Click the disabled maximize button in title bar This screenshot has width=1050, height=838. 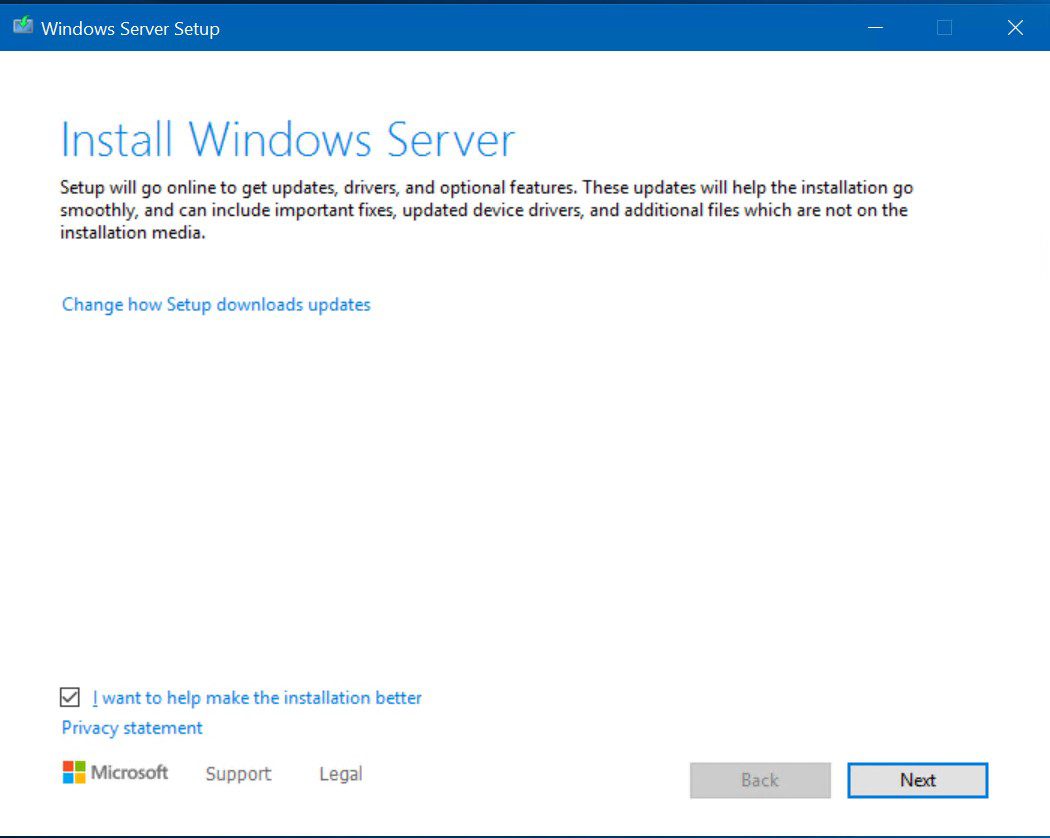(x=944, y=27)
